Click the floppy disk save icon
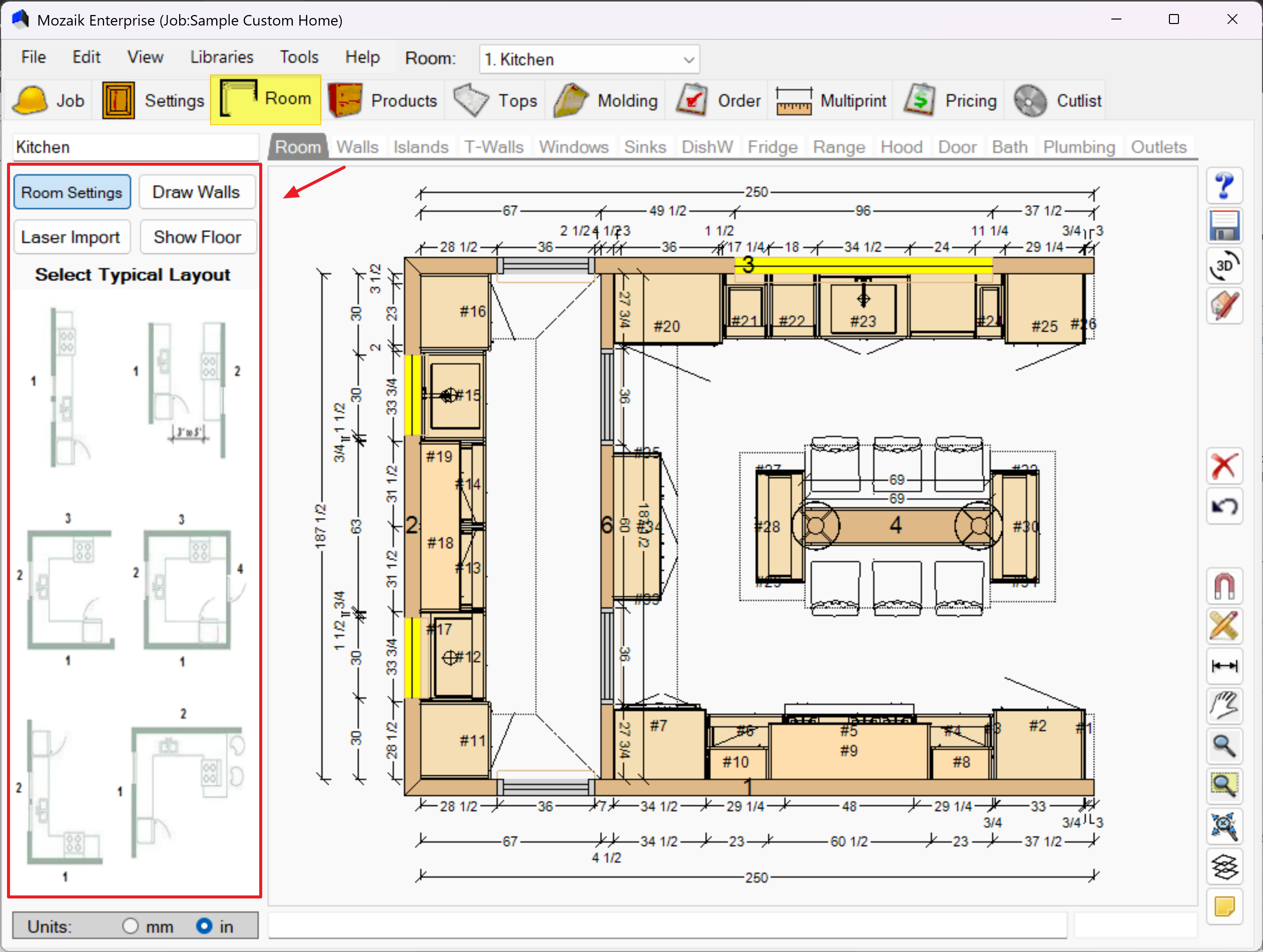 [1223, 226]
